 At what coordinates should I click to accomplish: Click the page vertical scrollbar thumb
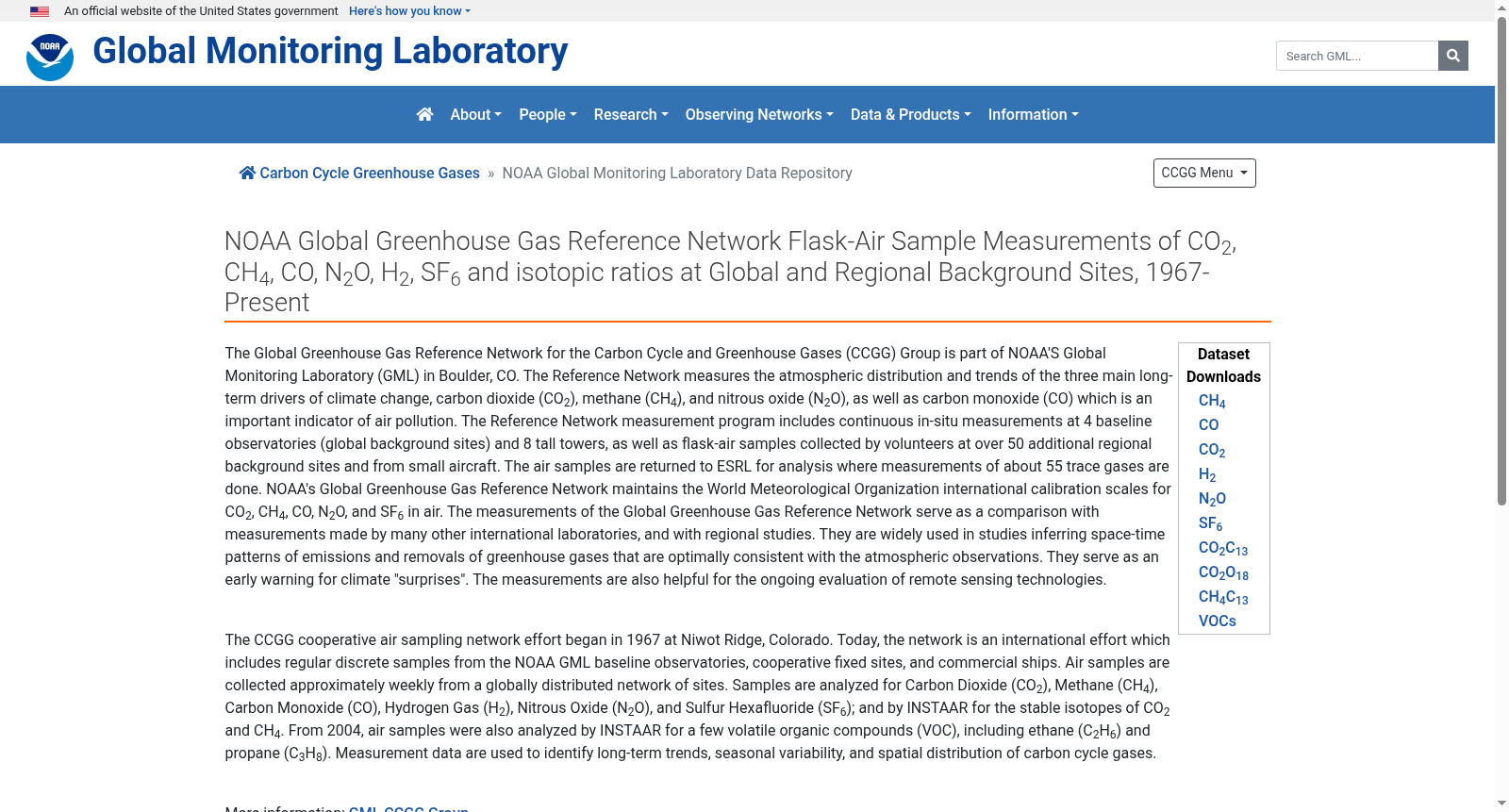pos(1501,259)
